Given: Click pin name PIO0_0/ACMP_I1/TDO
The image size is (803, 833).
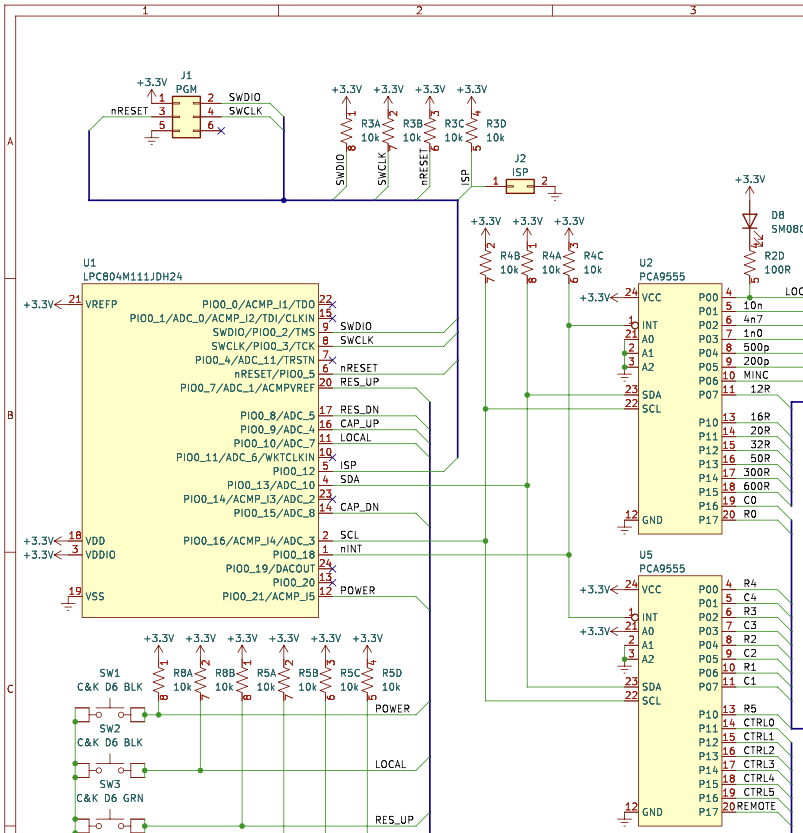Looking at the screenshot, I should [x=259, y=304].
